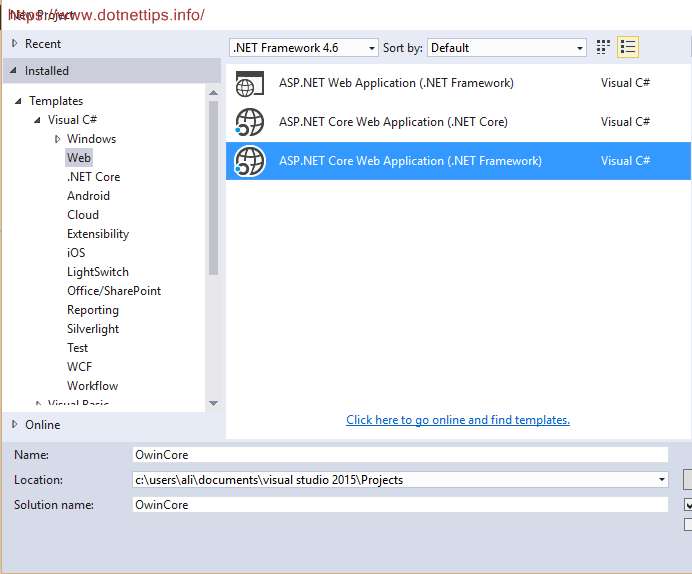Toggle the checked checkbox beside Solution name
Image resolution: width=692 pixels, height=574 pixels.
(688, 504)
